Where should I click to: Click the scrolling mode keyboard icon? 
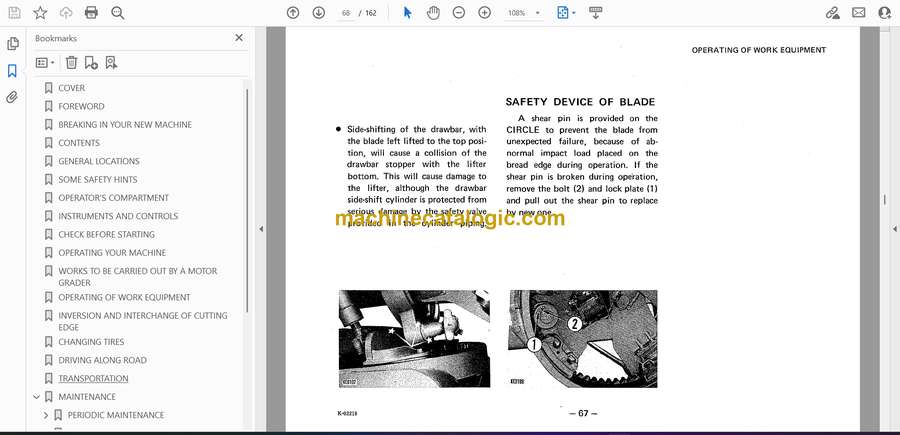595,13
